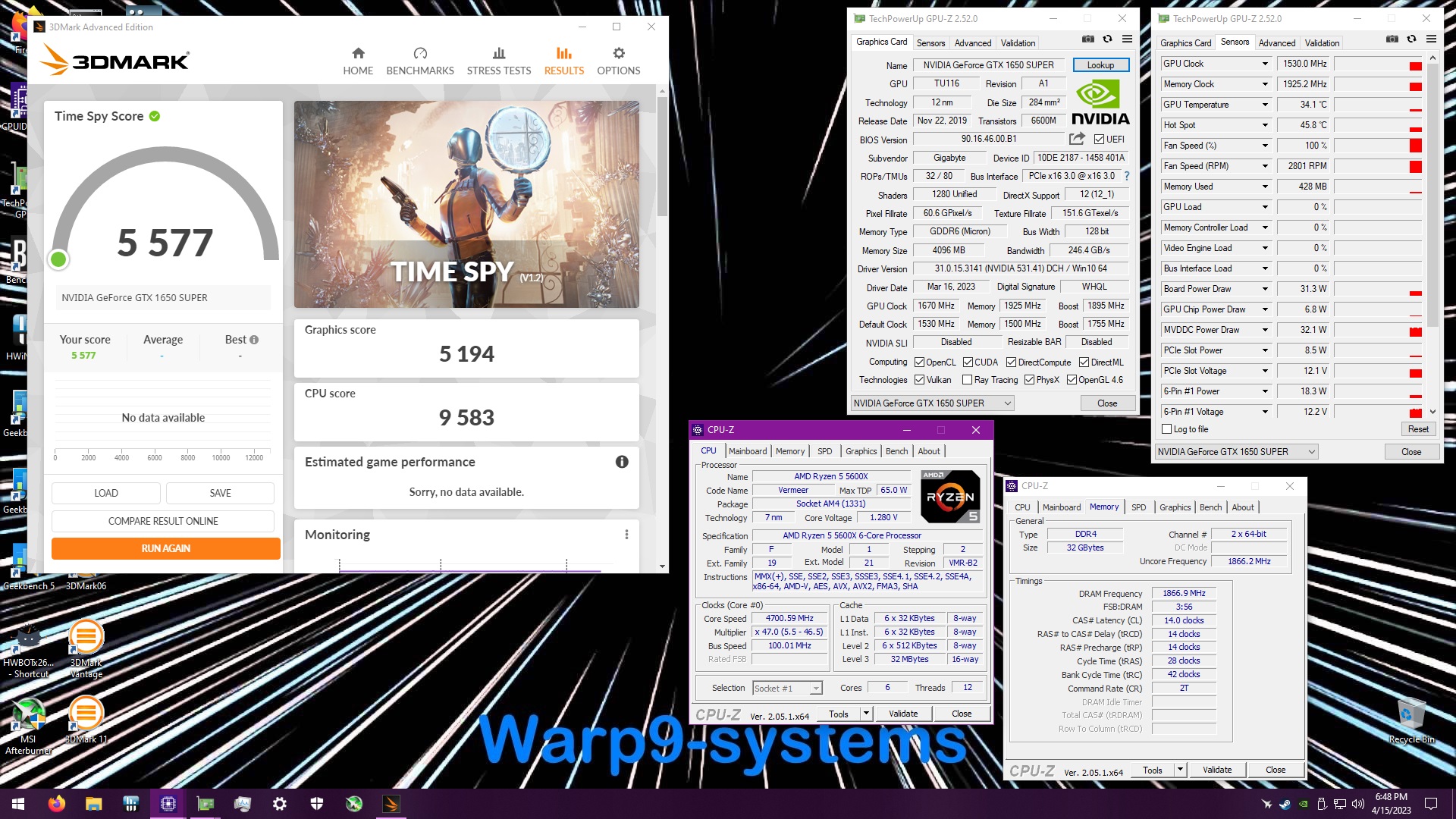Enable Log to file checkbox
Image resolution: width=1456 pixels, height=819 pixels.
tap(1167, 429)
